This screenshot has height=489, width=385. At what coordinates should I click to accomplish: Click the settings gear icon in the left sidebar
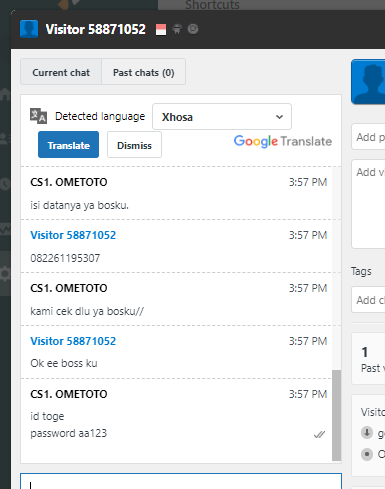click(x=5, y=274)
